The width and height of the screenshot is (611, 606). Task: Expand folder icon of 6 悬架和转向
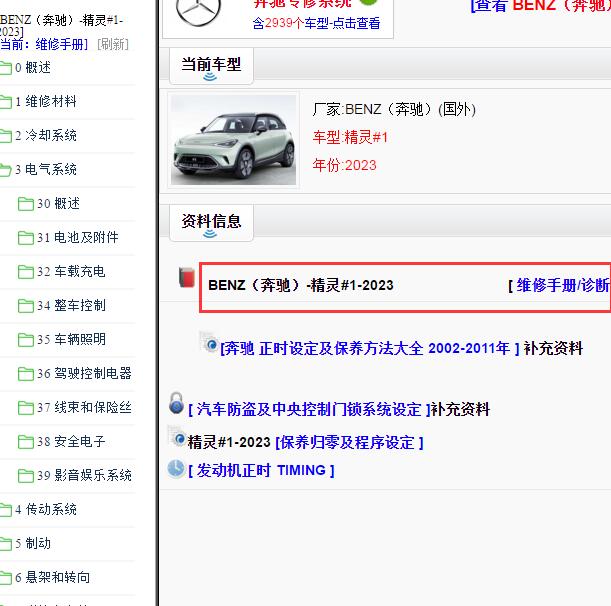[5, 578]
